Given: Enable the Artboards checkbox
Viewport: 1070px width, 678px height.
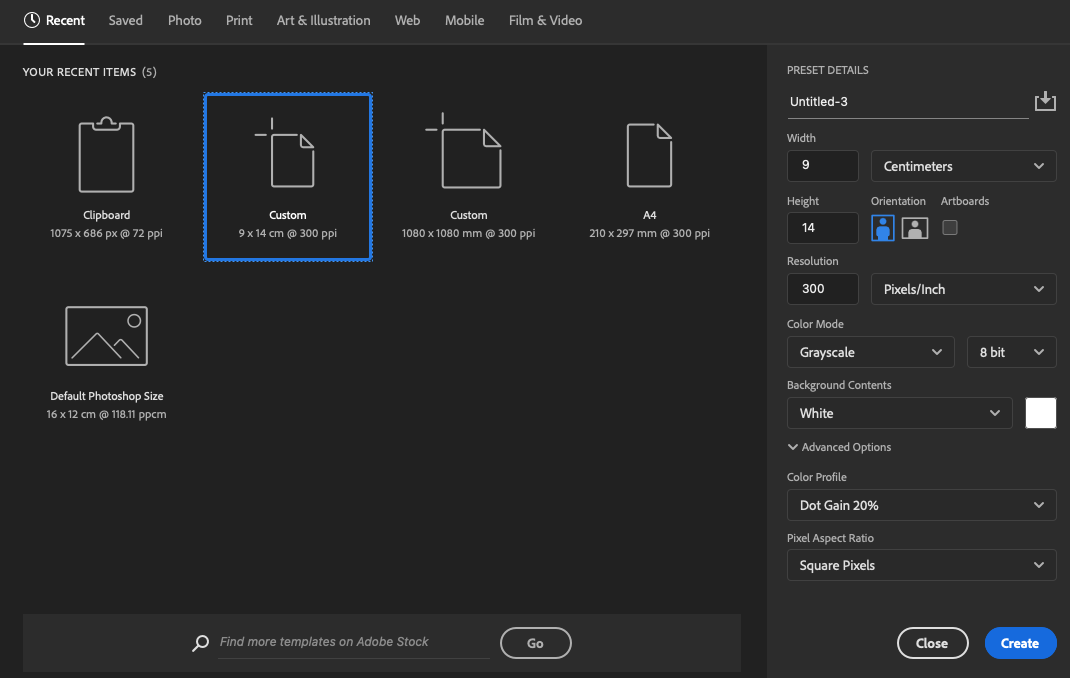Looking at the screenshot, I should click(950, 228).
